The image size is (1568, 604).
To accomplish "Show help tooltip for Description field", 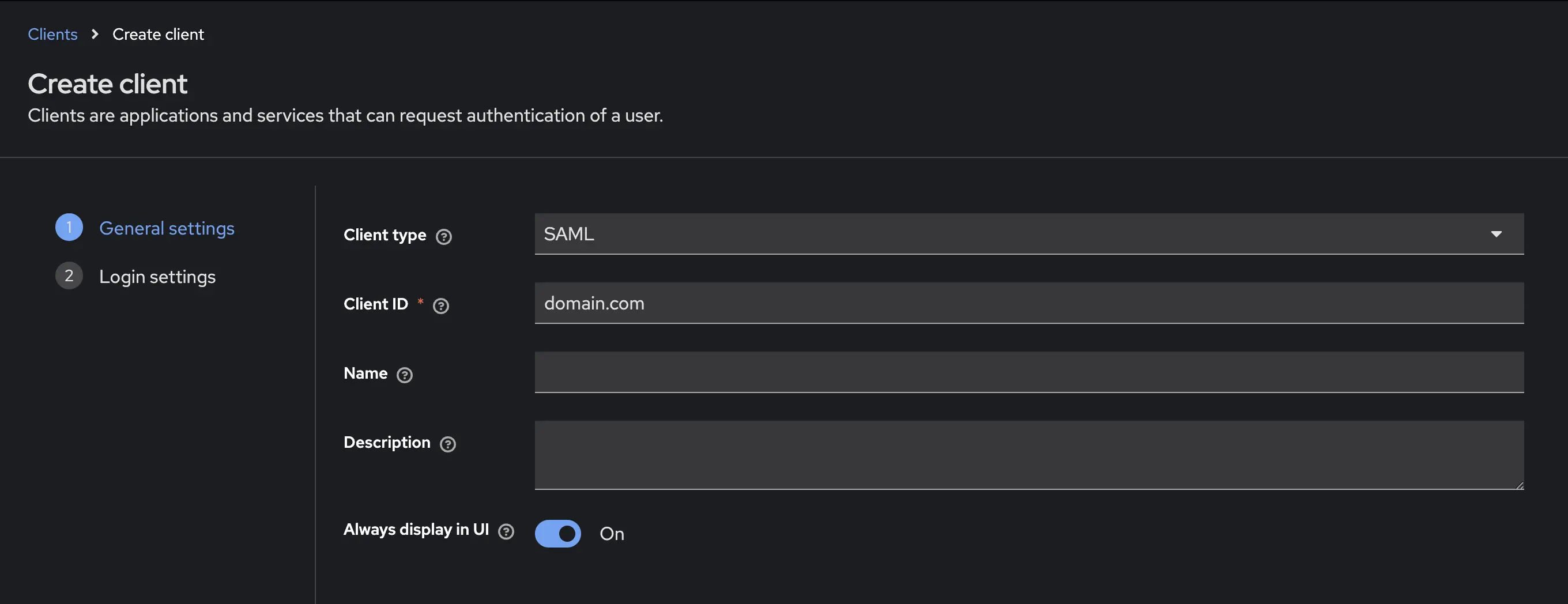I will (x=447, y=444).
